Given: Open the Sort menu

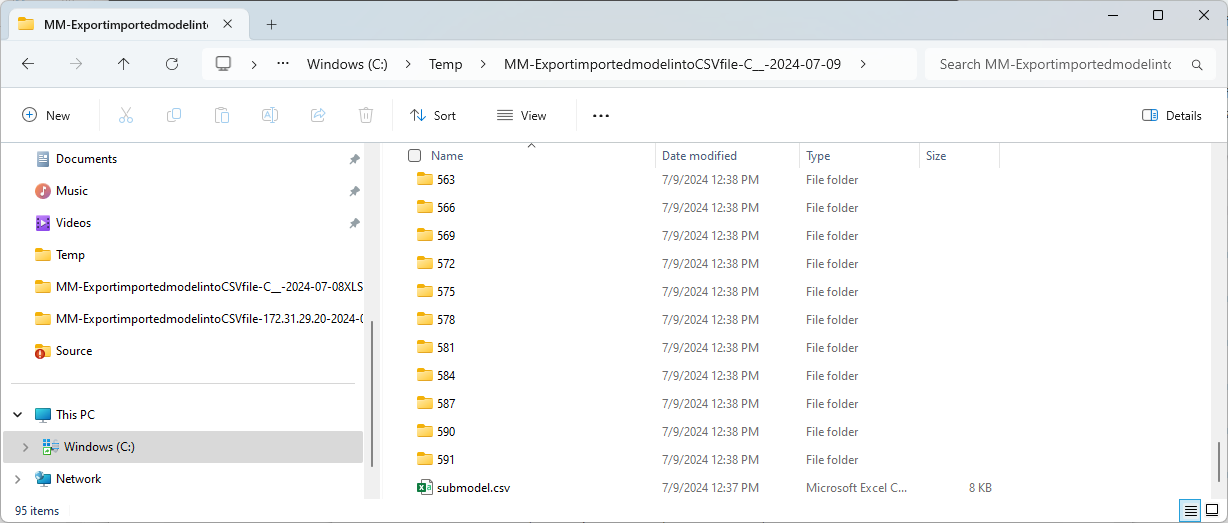Looking at the screenshot, I should 433,115.
